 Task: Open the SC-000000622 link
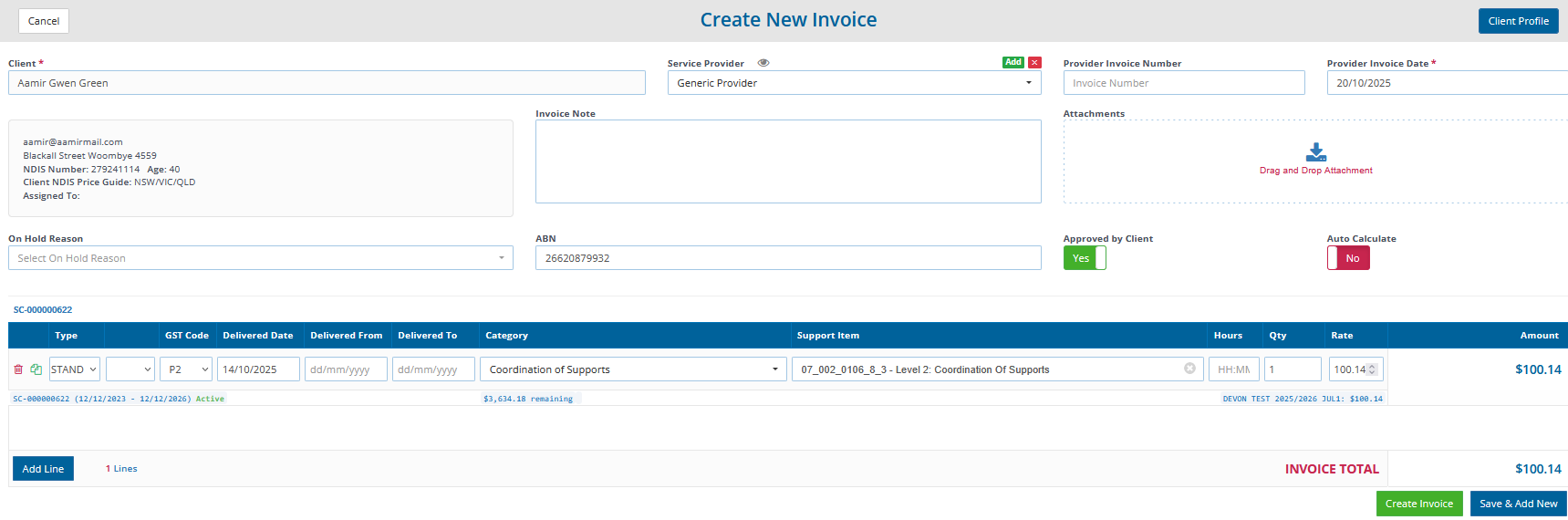coord(43,310)
